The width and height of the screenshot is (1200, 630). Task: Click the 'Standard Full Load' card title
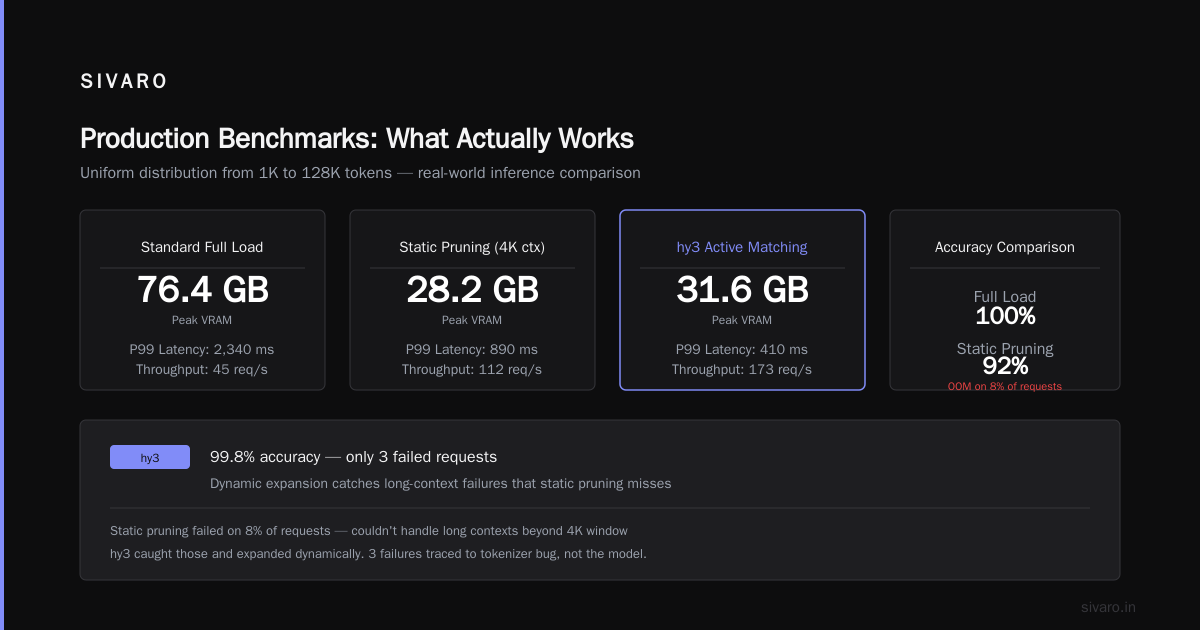click(202, 247)
